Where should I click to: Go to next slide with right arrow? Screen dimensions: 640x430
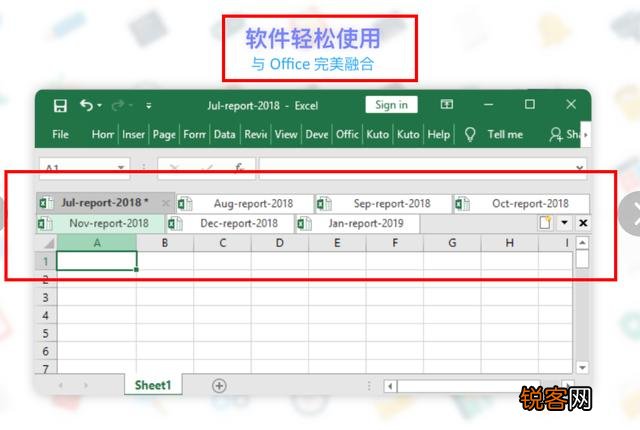[x=631, y=214]
